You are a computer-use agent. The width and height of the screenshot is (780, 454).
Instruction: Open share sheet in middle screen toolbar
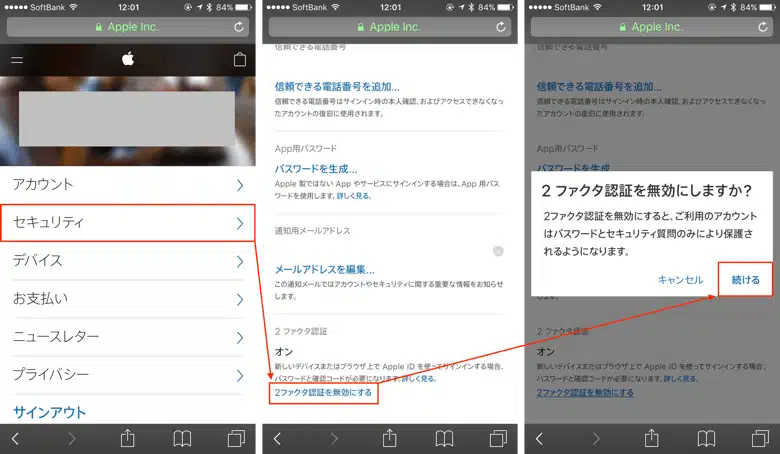390,438
